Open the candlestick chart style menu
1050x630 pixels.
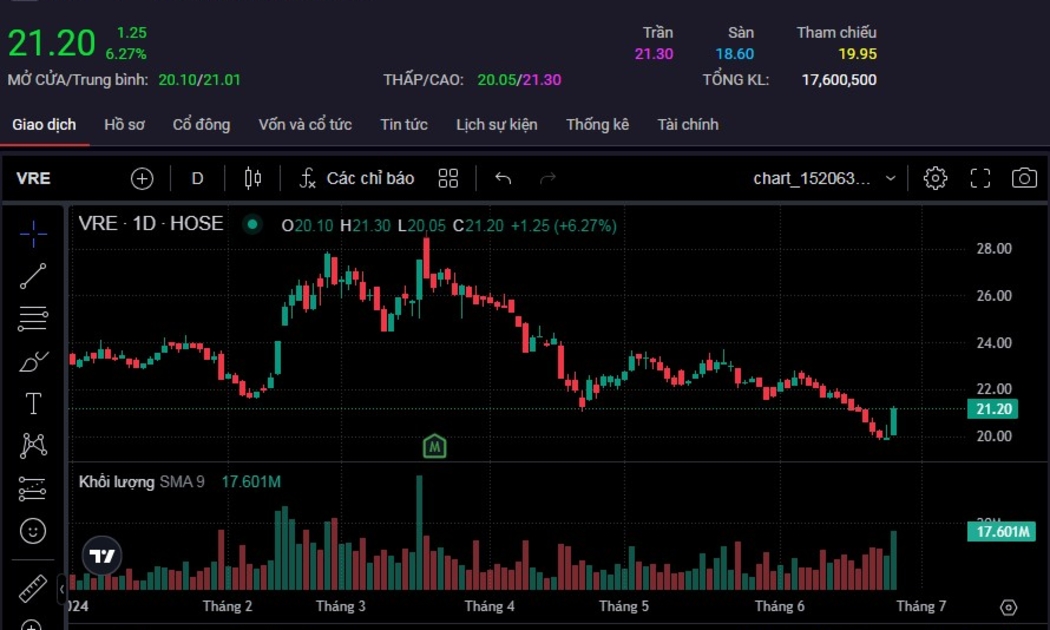[253, 178]
